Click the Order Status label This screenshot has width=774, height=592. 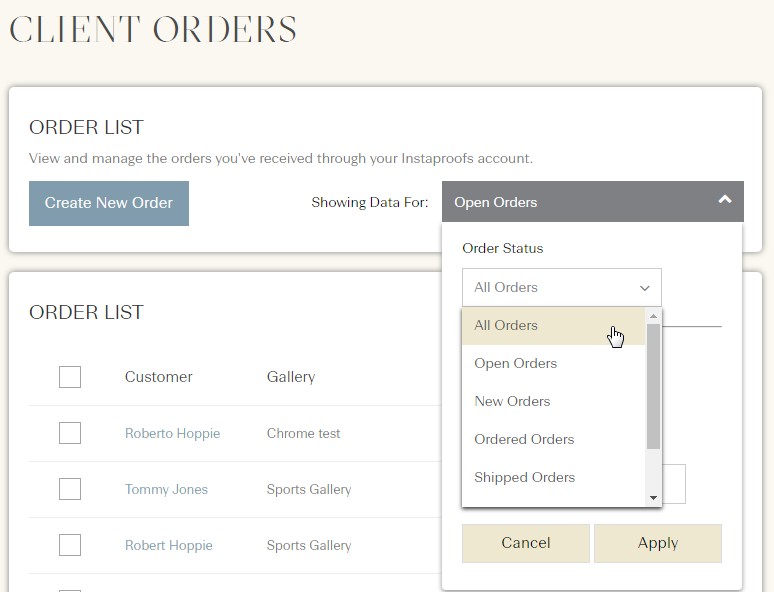click(503, 248)
